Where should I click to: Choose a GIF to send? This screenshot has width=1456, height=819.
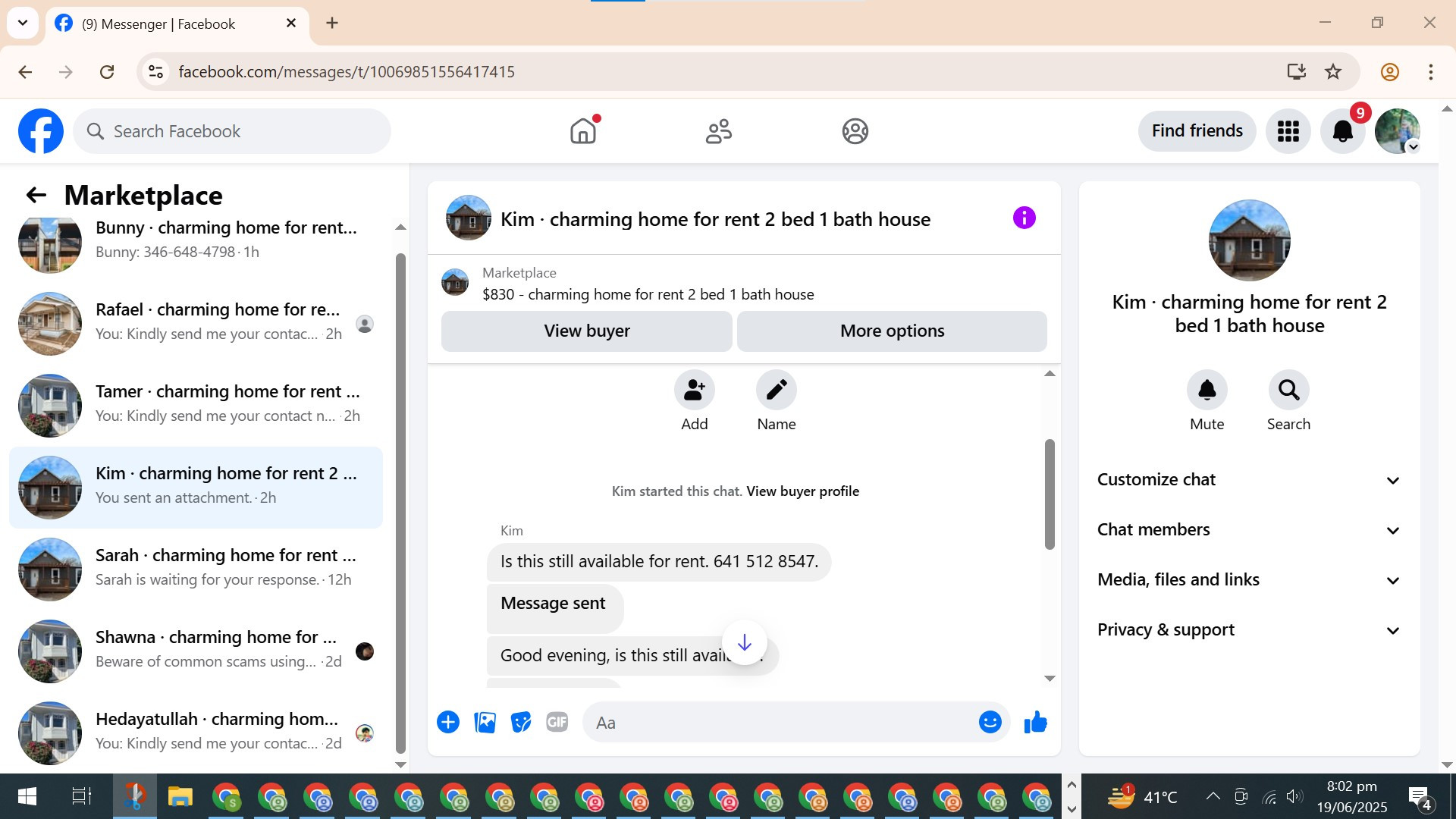[557, 722]
